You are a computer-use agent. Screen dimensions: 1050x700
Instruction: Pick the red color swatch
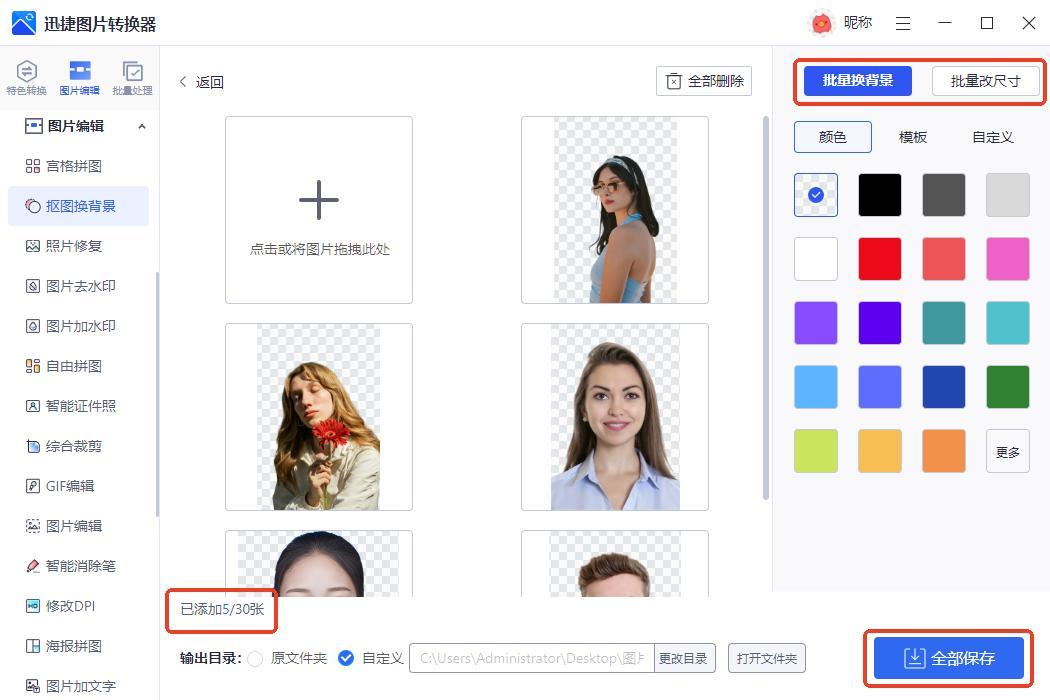(880, 259)
